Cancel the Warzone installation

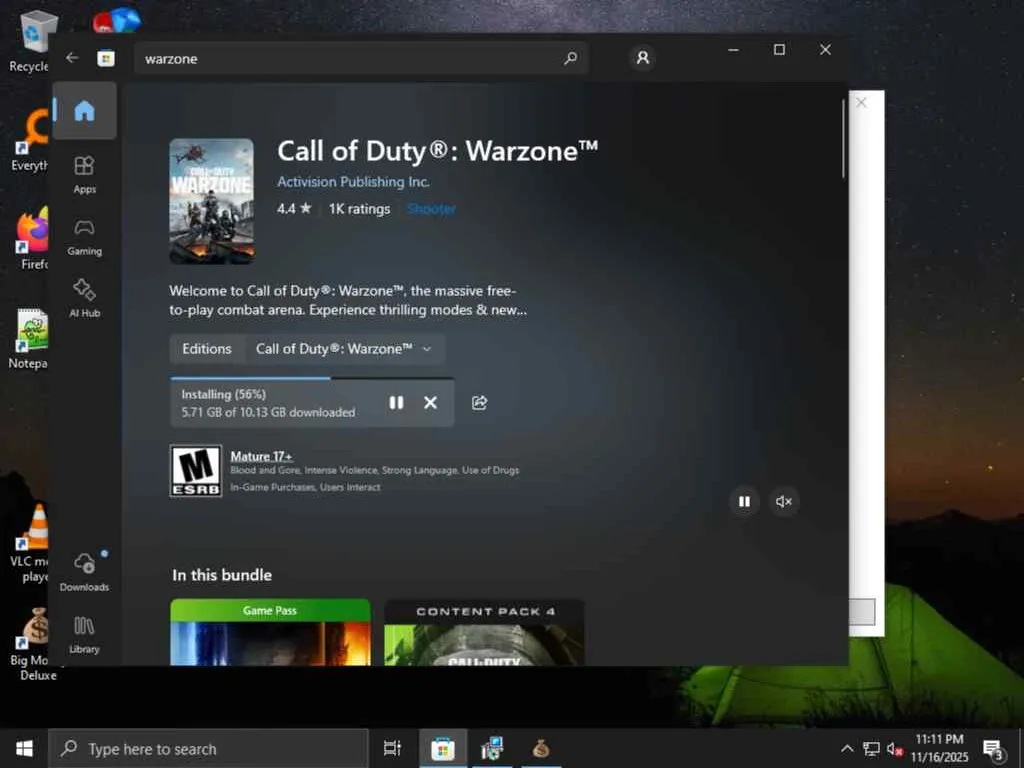[430, 402]
